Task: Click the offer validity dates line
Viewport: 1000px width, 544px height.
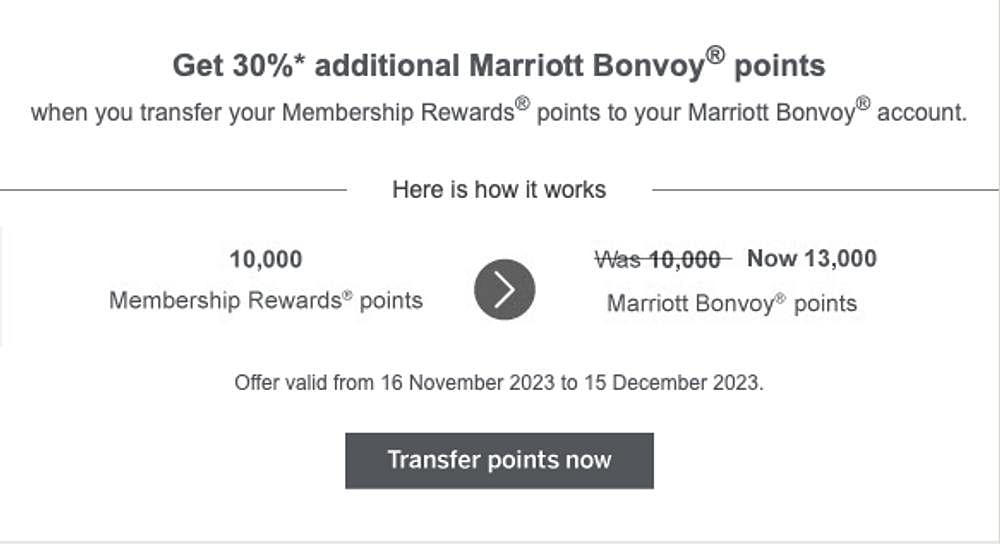Action: pos(499,383)
